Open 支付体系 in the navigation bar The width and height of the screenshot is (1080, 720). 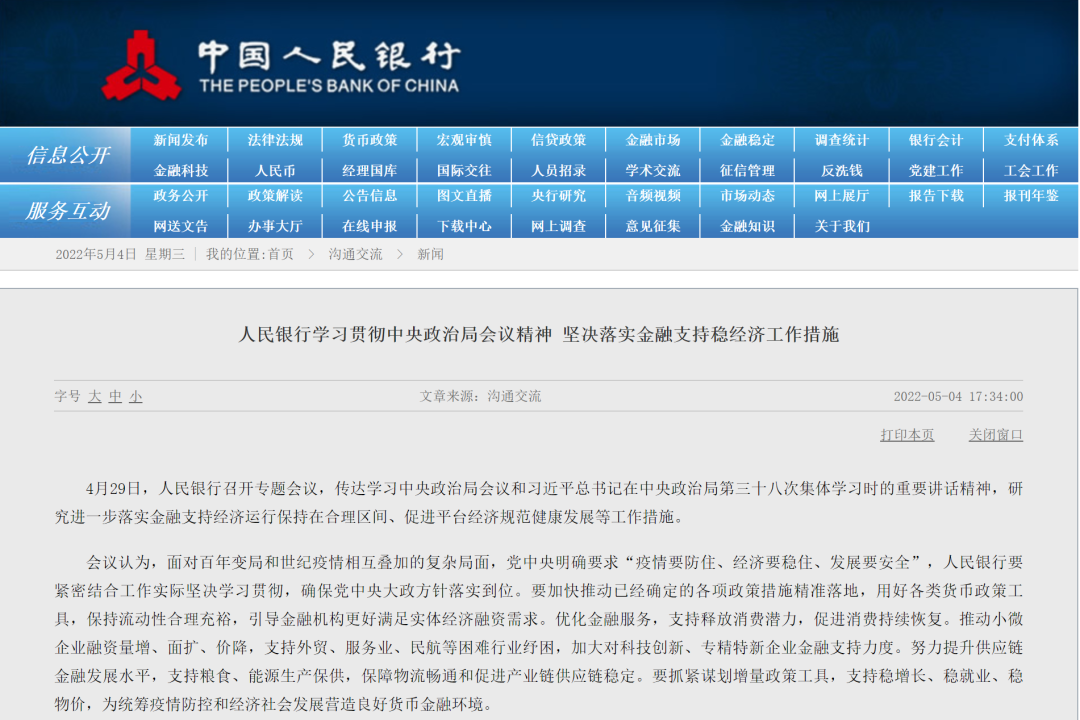coord(1030,140)
